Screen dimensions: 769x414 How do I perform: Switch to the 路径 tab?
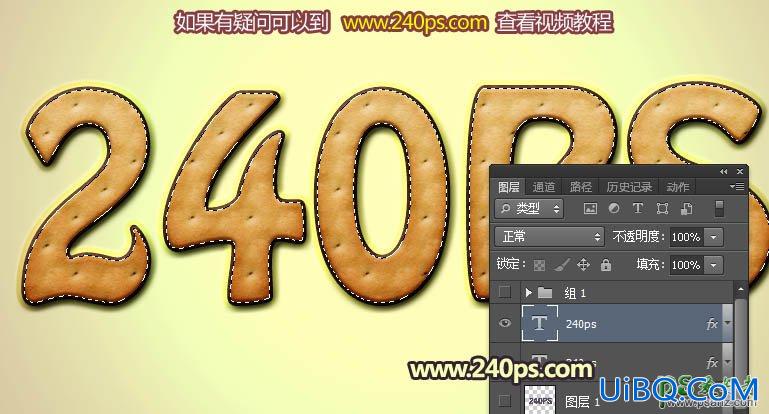pos(581,187)
